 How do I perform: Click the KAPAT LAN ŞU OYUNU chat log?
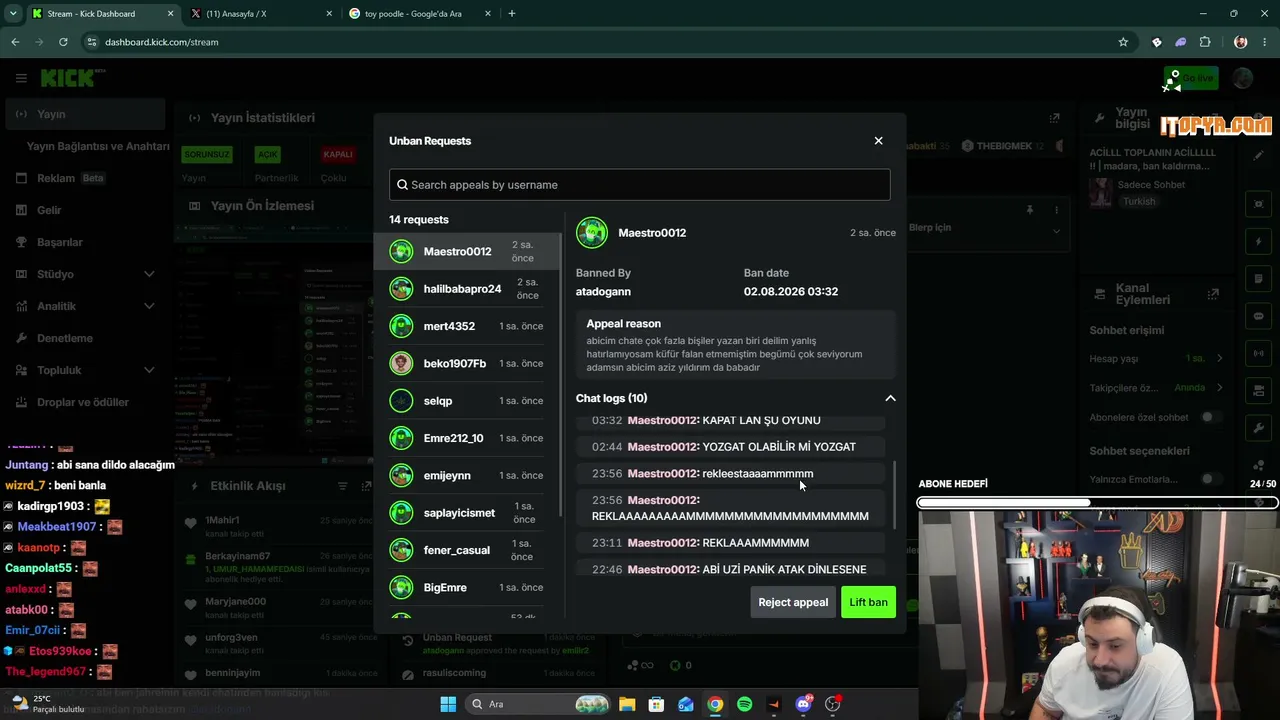[x=730, y=420]
